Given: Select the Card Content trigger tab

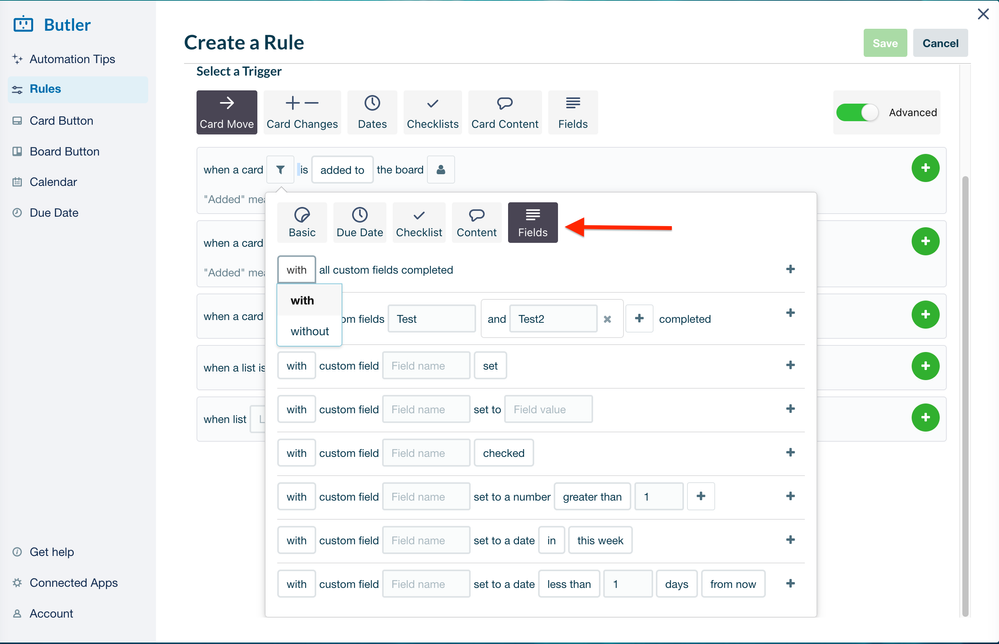Looking at the screenshot, I should pos(505,112).
